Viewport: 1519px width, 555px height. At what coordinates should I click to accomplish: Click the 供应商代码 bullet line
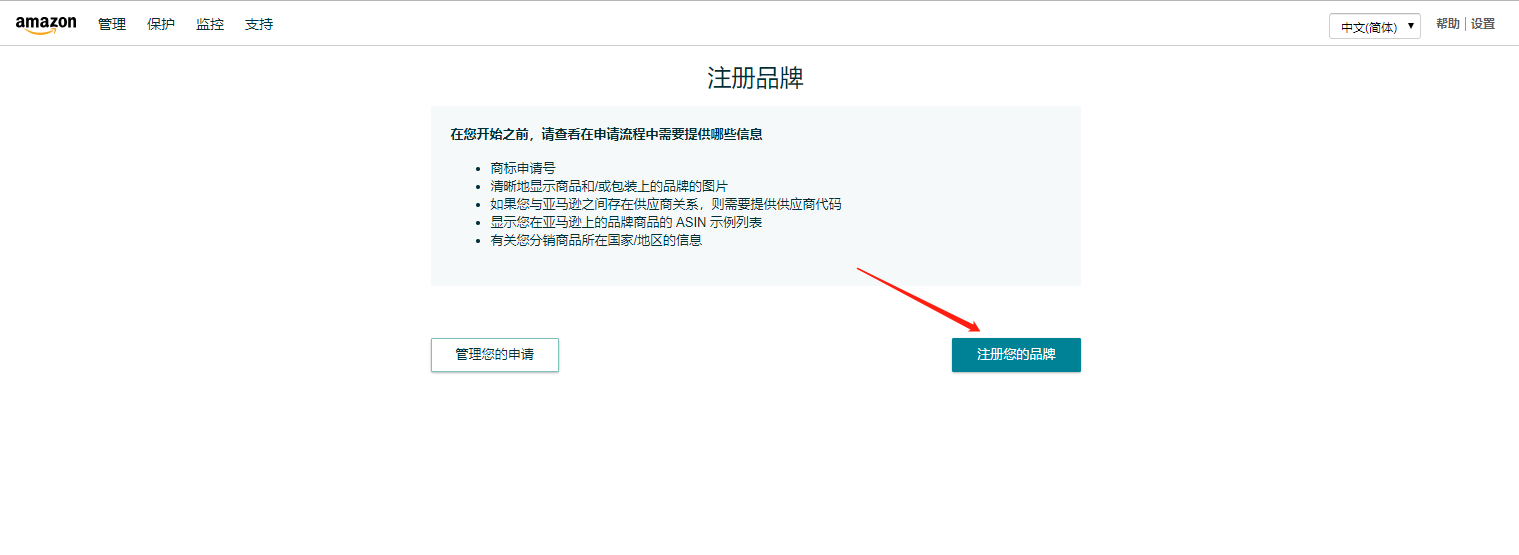(666, 204)
